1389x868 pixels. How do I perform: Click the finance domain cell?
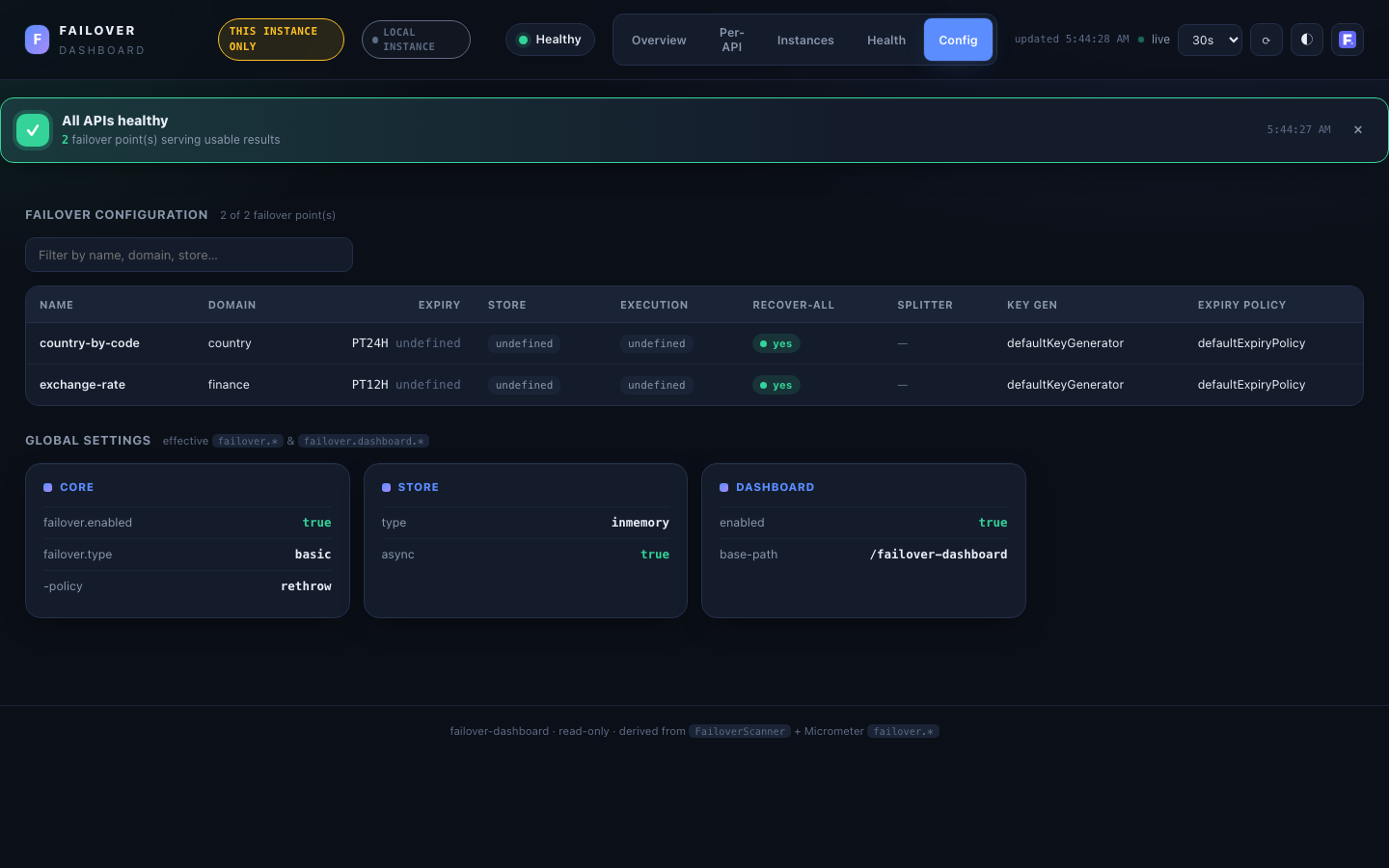click(229, 385)
